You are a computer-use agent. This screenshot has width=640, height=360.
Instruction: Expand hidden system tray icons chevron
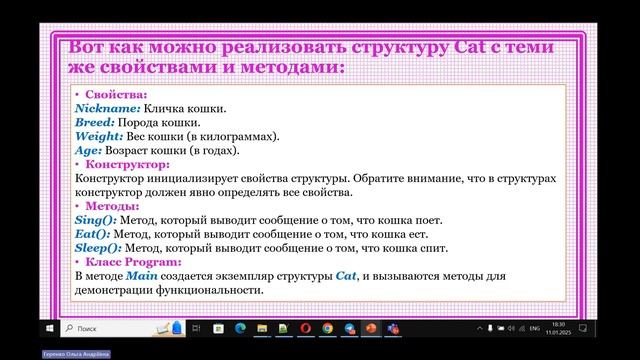pos(480,329)
